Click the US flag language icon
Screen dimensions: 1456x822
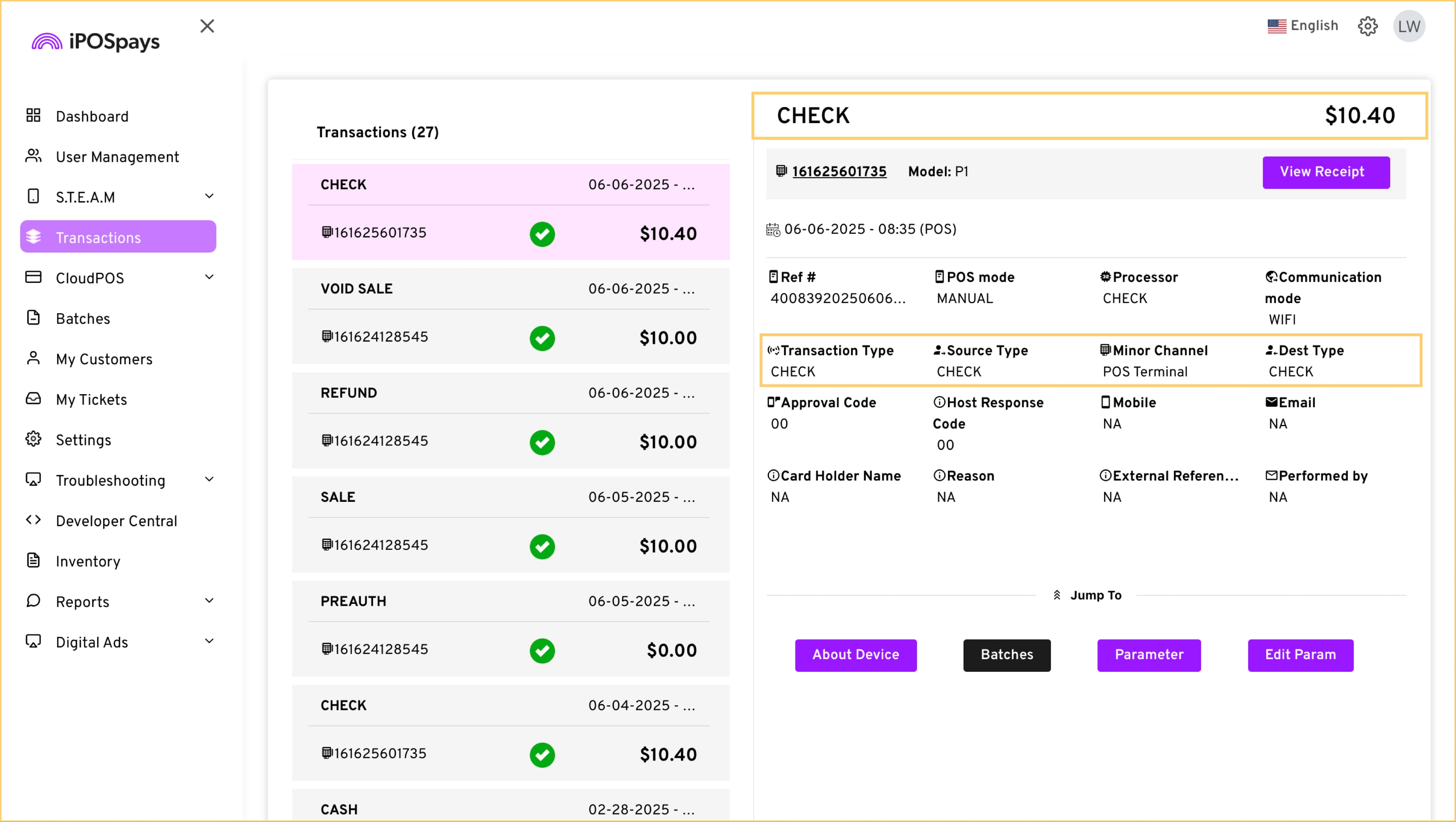pyautogui.click(x=1277, y=26)
